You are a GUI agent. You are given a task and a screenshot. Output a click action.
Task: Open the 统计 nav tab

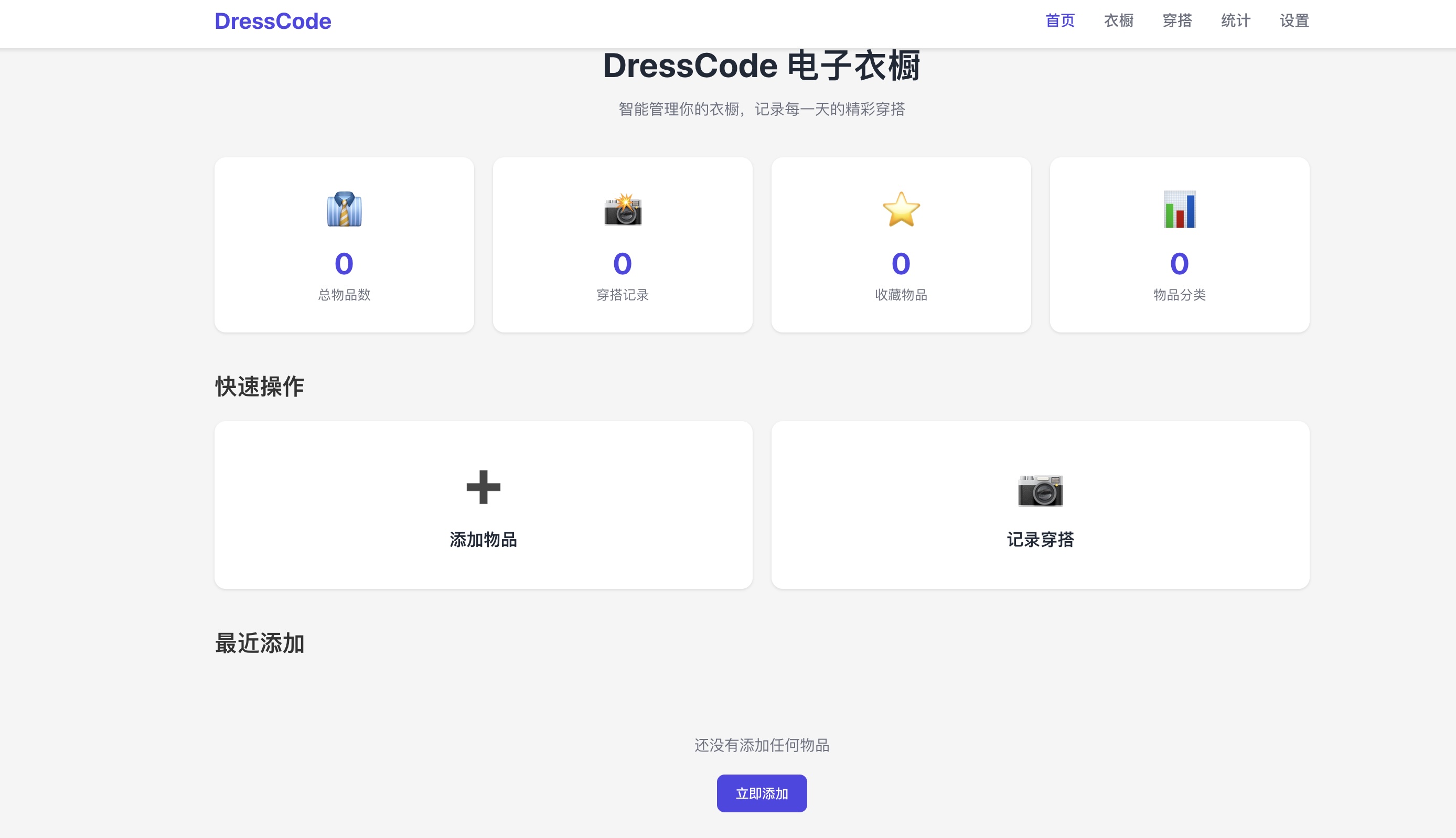tap(1236, 21)
